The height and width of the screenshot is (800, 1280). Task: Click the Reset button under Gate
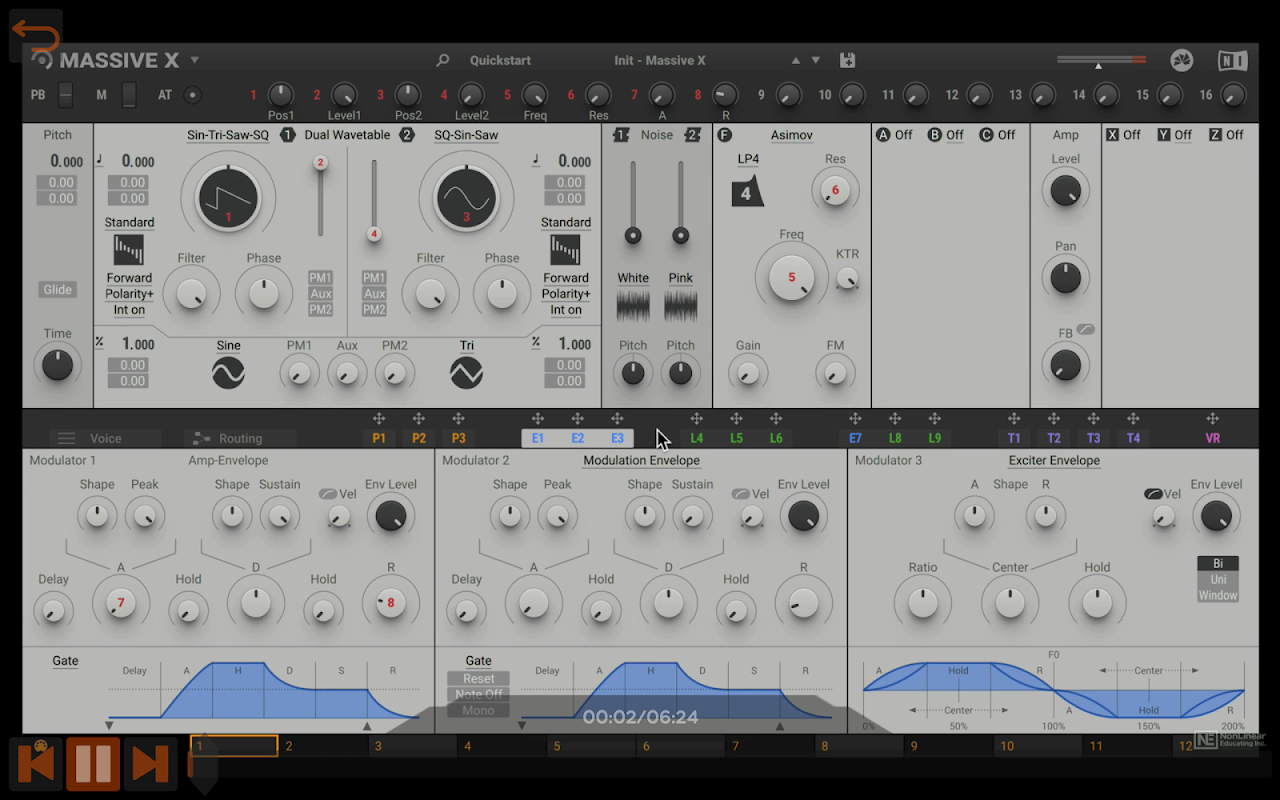(478, 678)
